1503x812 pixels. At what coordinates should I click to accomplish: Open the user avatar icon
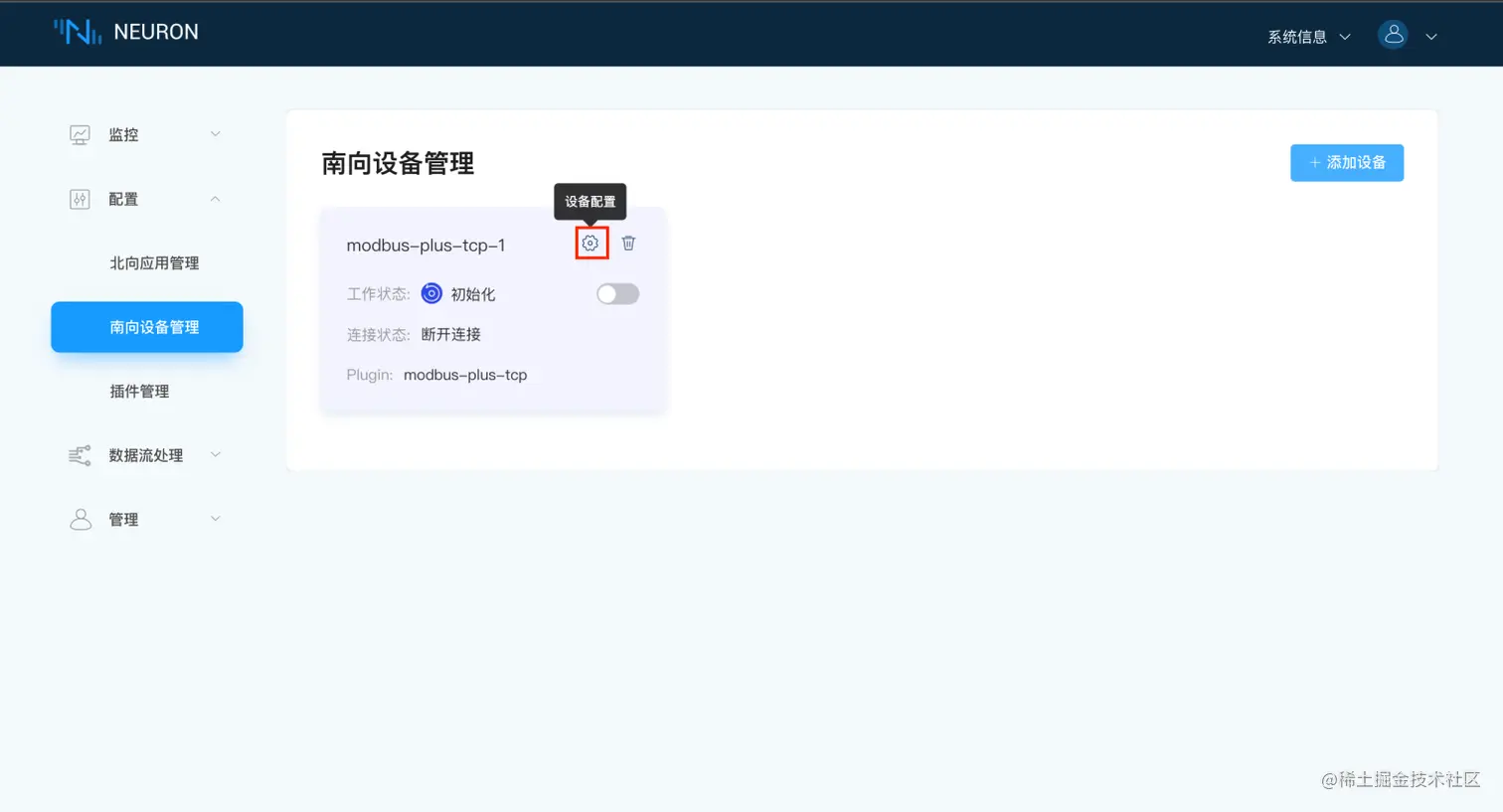coord(1393,34)
